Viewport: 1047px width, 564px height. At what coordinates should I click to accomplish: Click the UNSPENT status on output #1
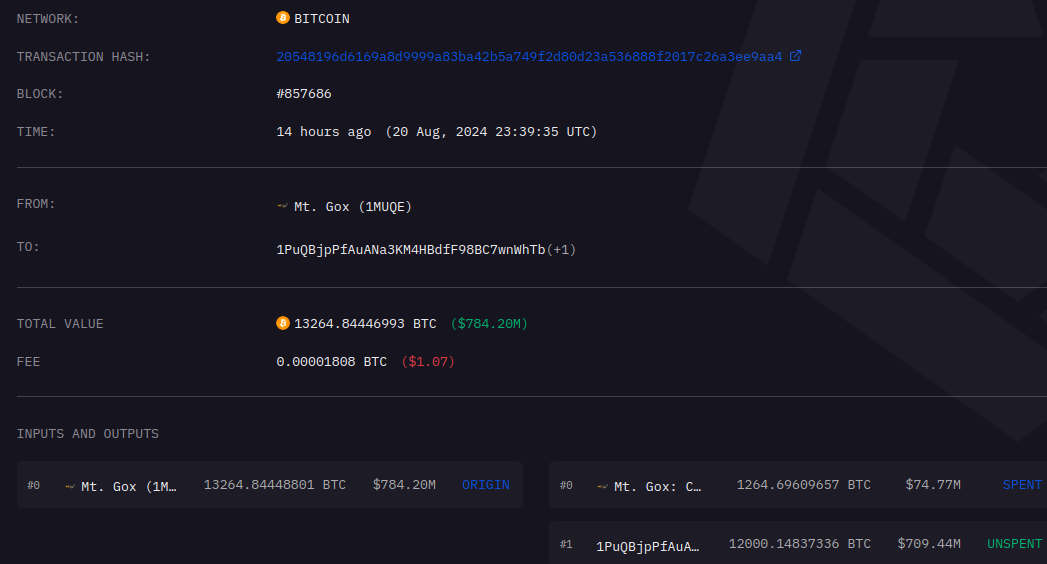point(1014,543)
